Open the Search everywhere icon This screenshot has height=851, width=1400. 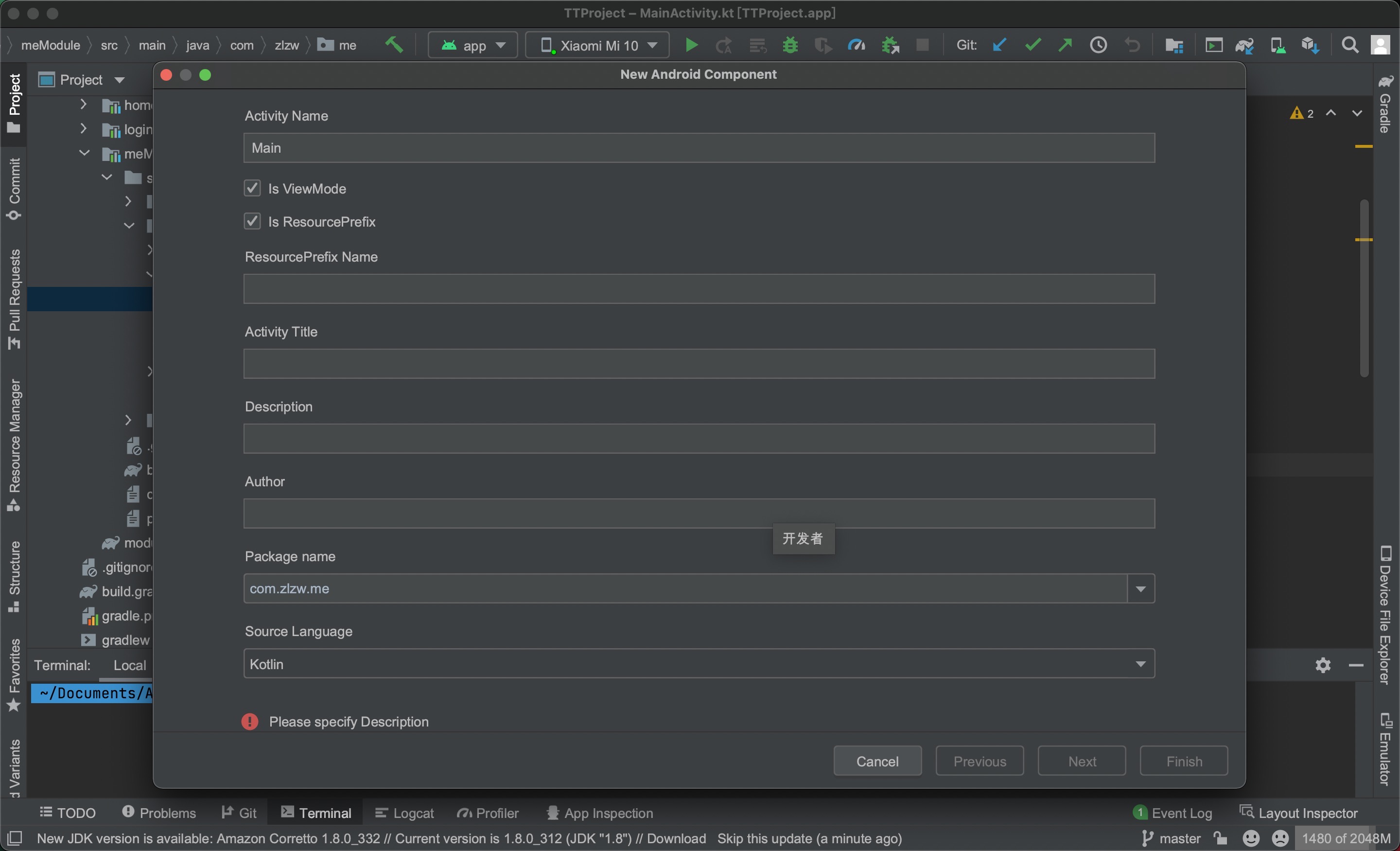(x=1348, y=45)
